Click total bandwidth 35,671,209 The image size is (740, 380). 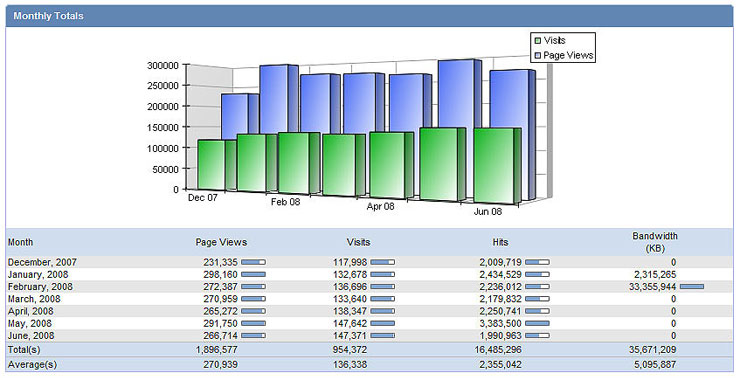[x=653, y=350]
